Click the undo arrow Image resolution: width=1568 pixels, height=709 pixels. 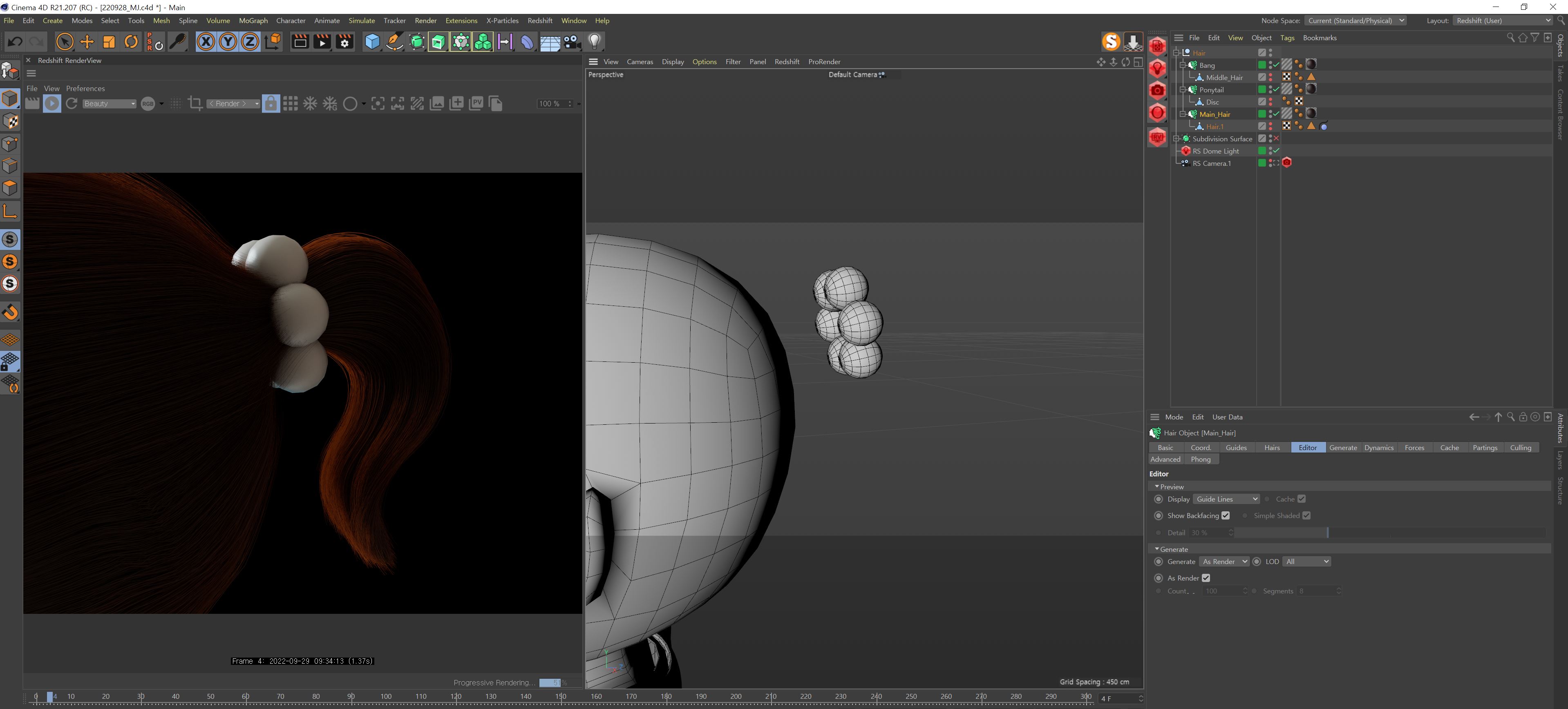[x=15, y=41]
